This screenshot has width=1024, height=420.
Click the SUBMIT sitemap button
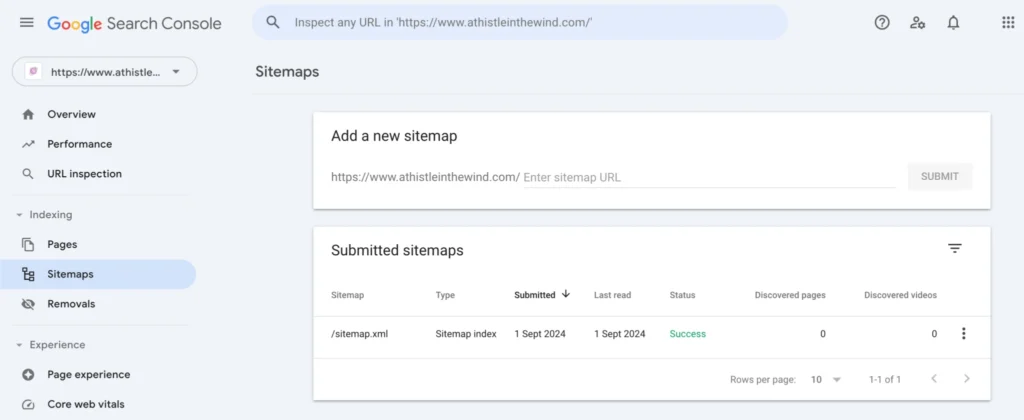pos(940,177)
